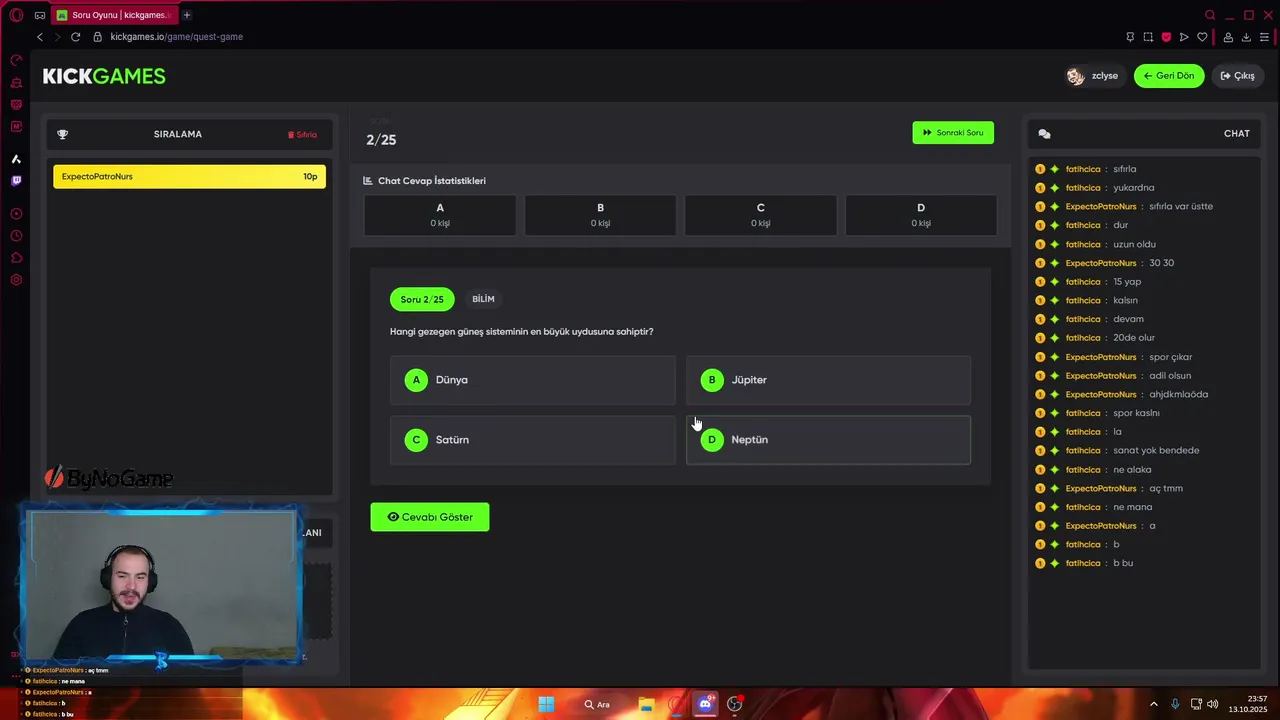Open Easy Setup sliders icon
The image size is (1280, 720).
coord(1264,37)
